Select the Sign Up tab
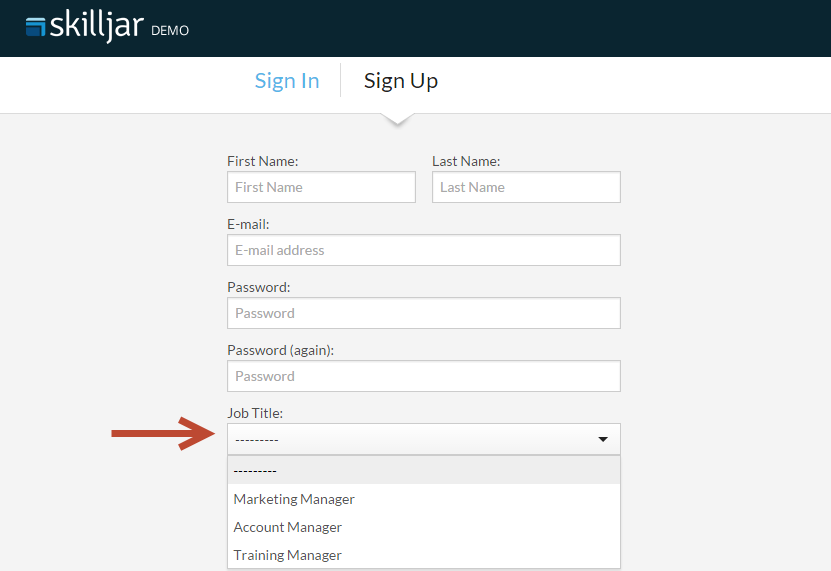The width and height of the screenshot is (831, 571). coord(400,81)
